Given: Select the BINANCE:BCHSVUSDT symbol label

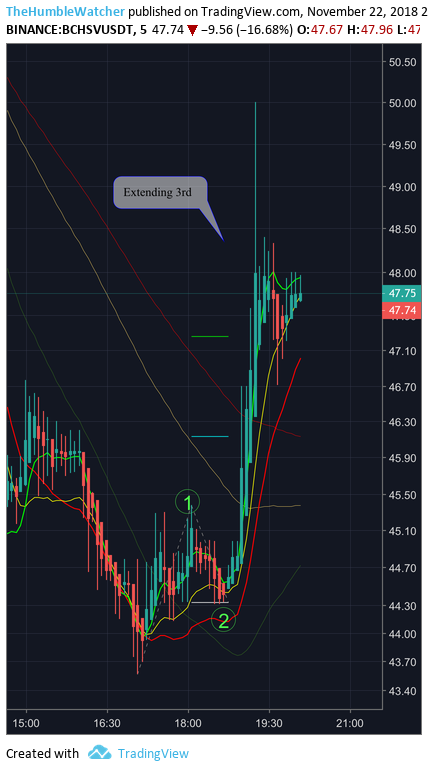Looking at the screenshot, I should (70, 30).
